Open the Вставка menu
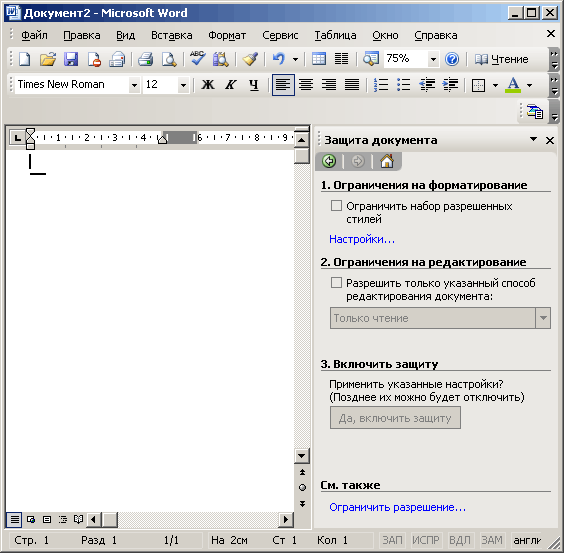564x553 pixels. pos(172,35)
